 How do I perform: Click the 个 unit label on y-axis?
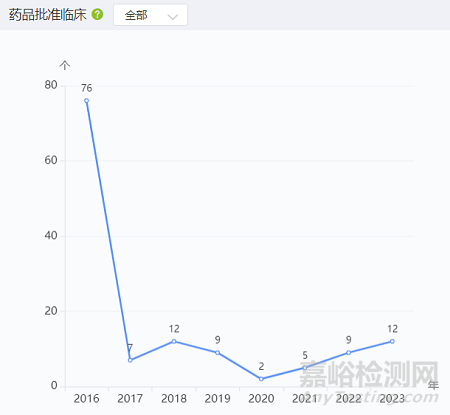tap(65, 65)
